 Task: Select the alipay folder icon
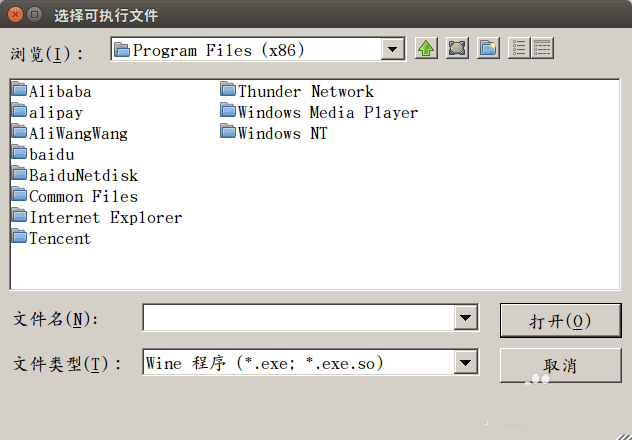[19, 110]
